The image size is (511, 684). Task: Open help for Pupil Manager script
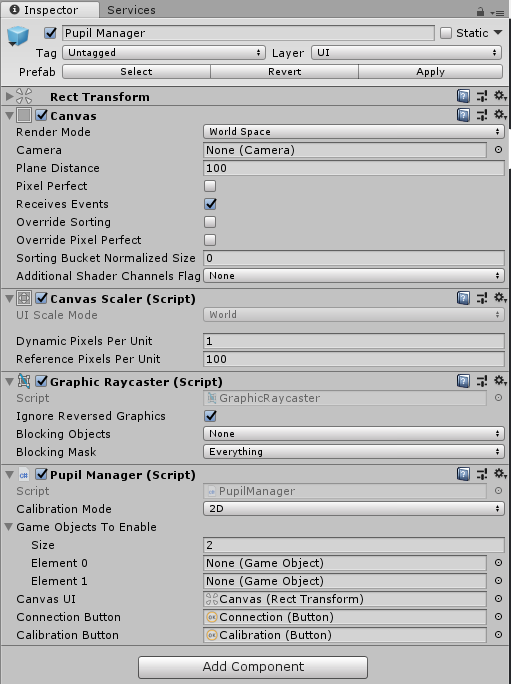point(463,474)
